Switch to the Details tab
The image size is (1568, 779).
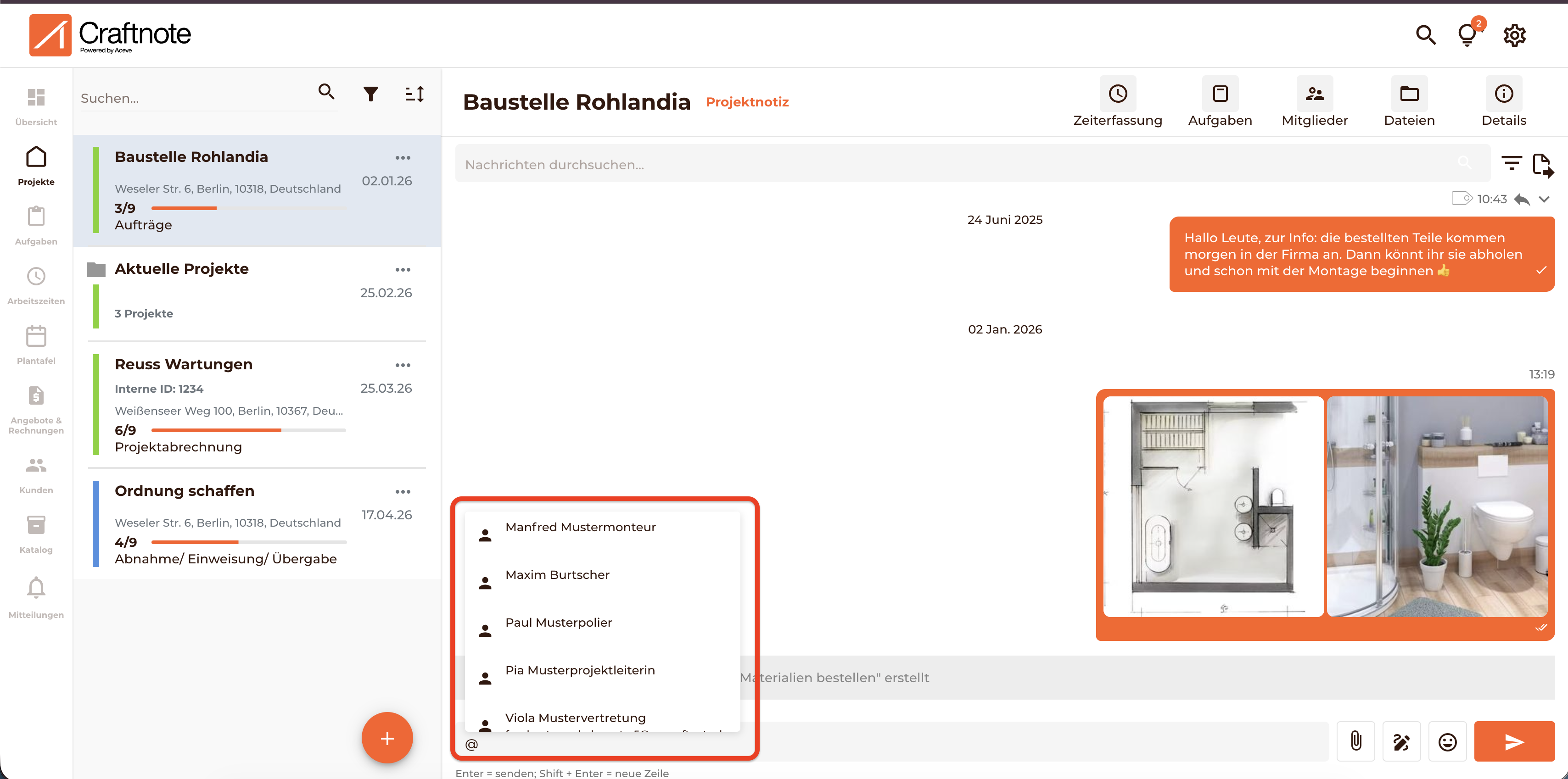tap(1503, 102)
